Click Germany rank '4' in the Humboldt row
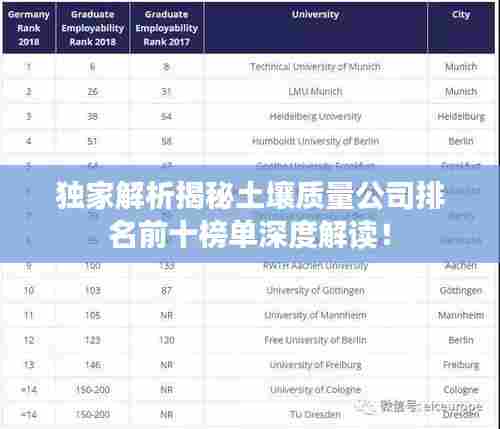The height and width of the screenshot is (429, 500). tap(29, 141)
